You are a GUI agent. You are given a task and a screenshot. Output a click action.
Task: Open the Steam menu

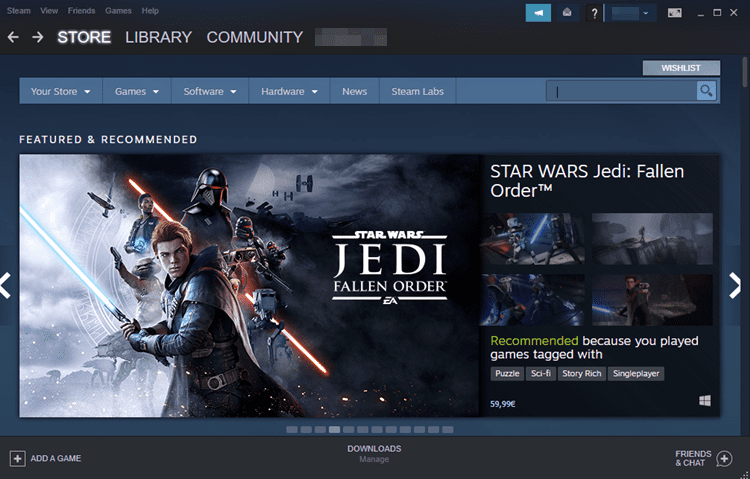click(x=19, y=11)
